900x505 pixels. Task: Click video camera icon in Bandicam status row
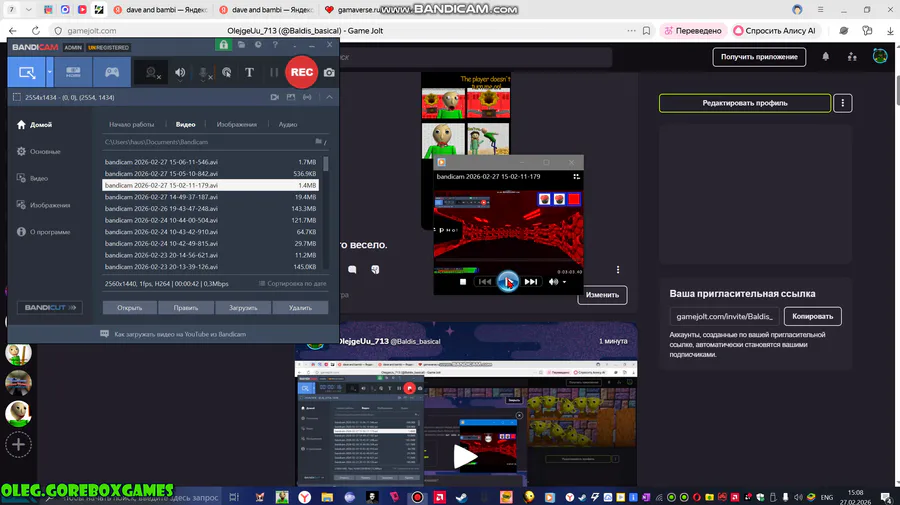pyautogui.click(x=275, y=98)
